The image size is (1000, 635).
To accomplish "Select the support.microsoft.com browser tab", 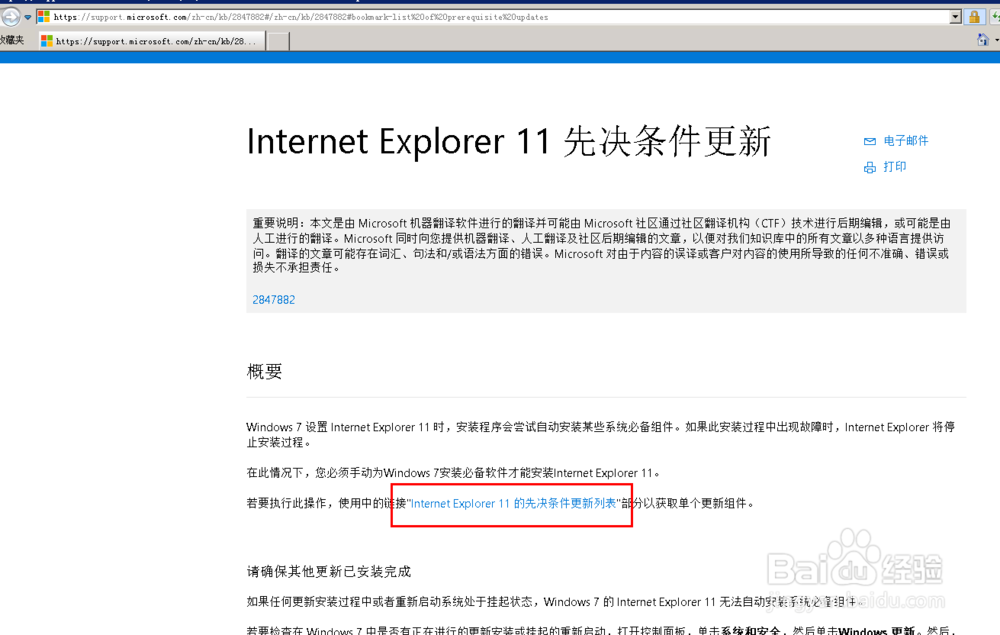I will pyautogui.click(x=151, y=41).
